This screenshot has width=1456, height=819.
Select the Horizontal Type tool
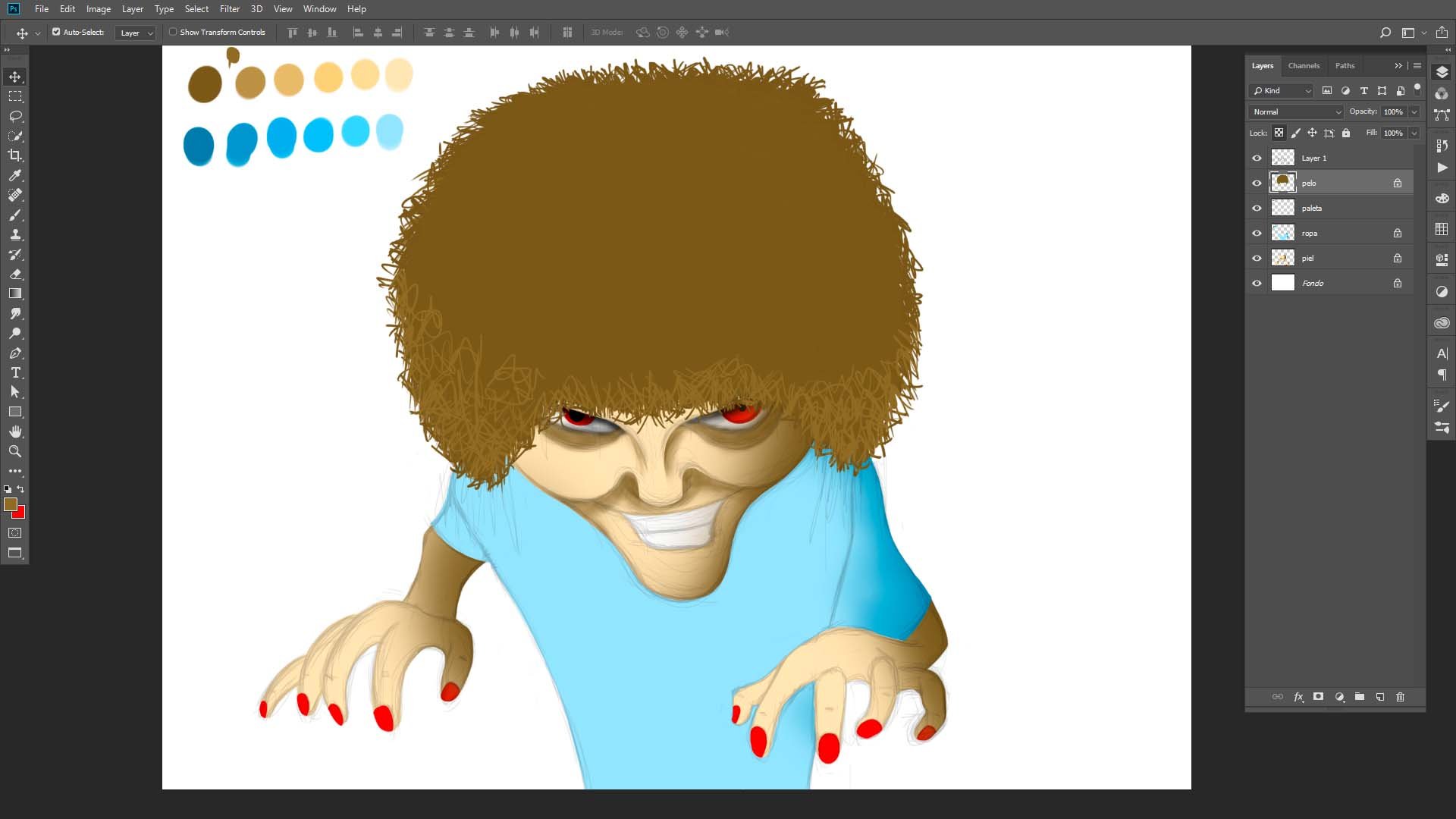click(15, 372)
